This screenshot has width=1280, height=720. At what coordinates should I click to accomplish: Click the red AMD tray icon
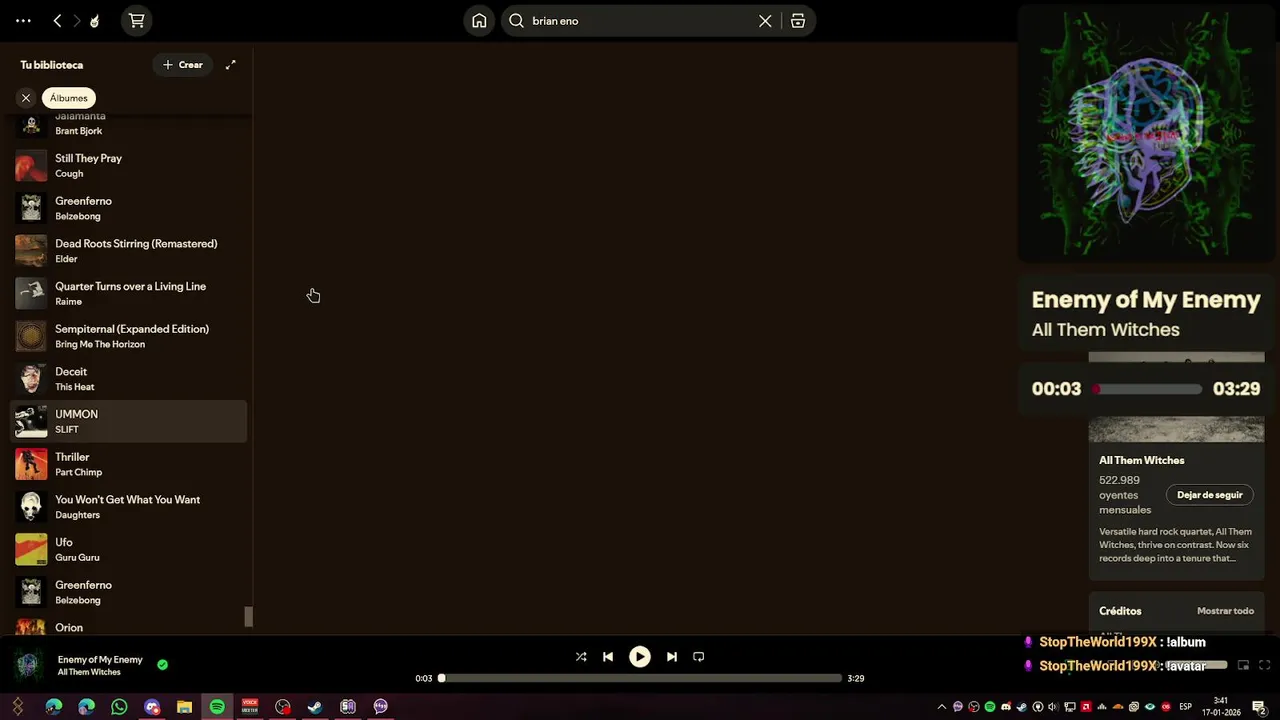coord(1085,707)
